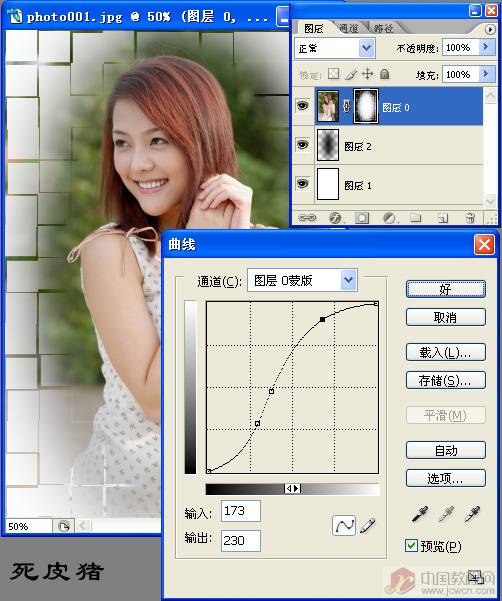Image resolution: width=502 pixels, height=601 pixels.
Task: Click the black point eyedropper in Curves
Action: (420, 514)
